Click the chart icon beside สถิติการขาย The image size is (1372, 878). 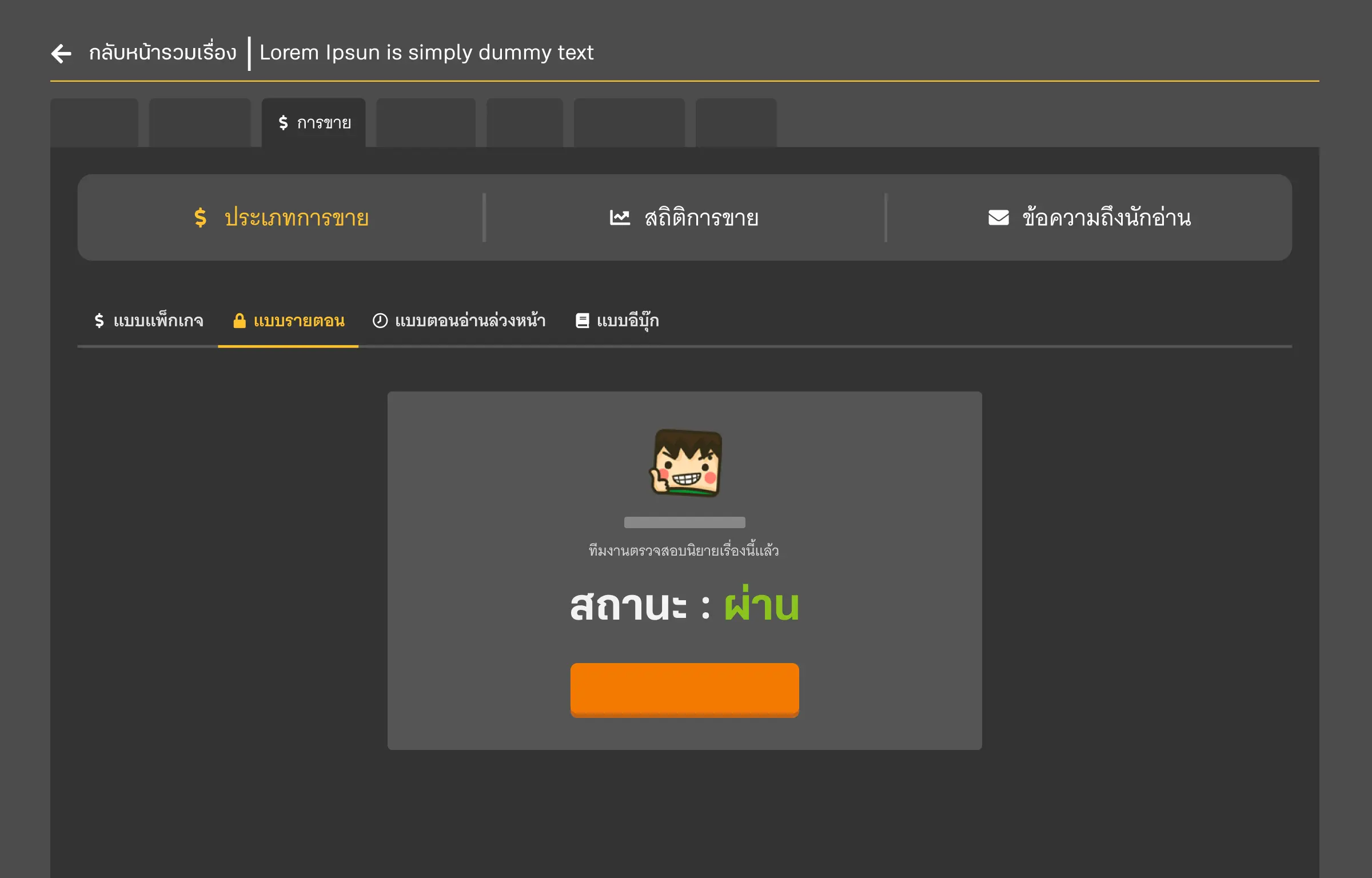(620, 217)
